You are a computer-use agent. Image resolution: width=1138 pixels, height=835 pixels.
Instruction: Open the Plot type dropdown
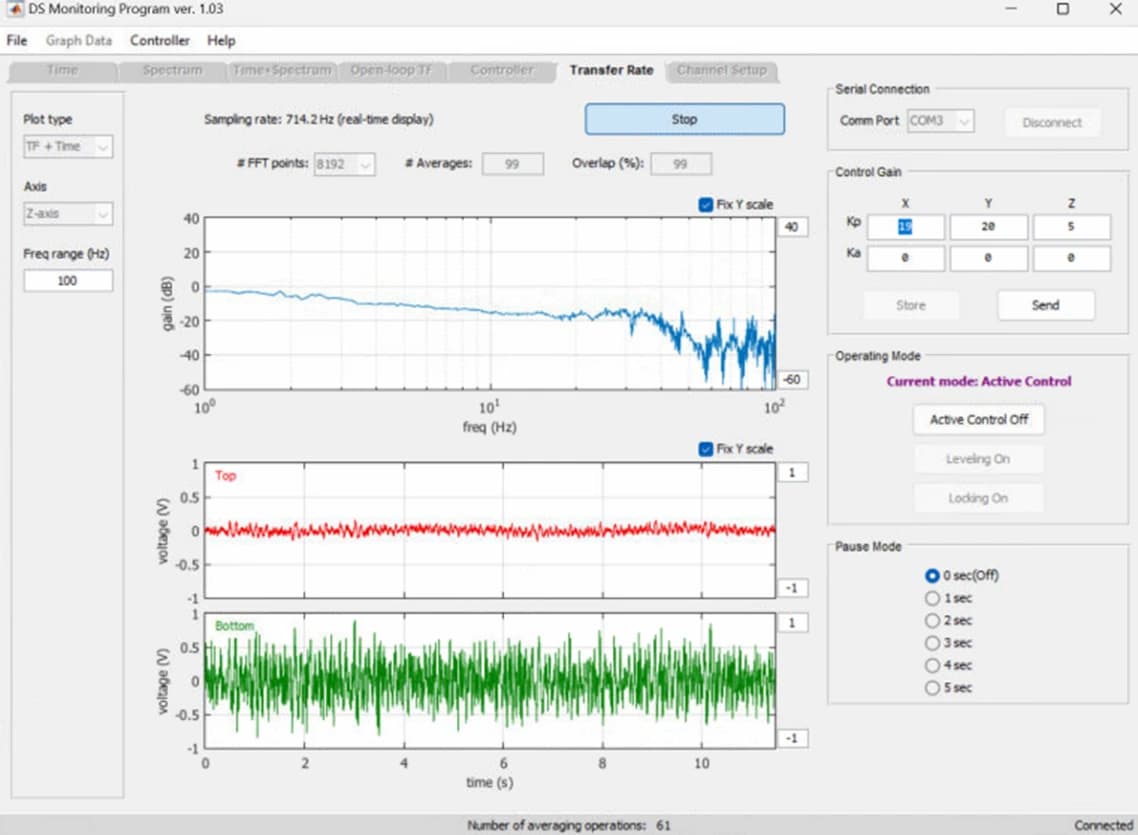point(68,147)
